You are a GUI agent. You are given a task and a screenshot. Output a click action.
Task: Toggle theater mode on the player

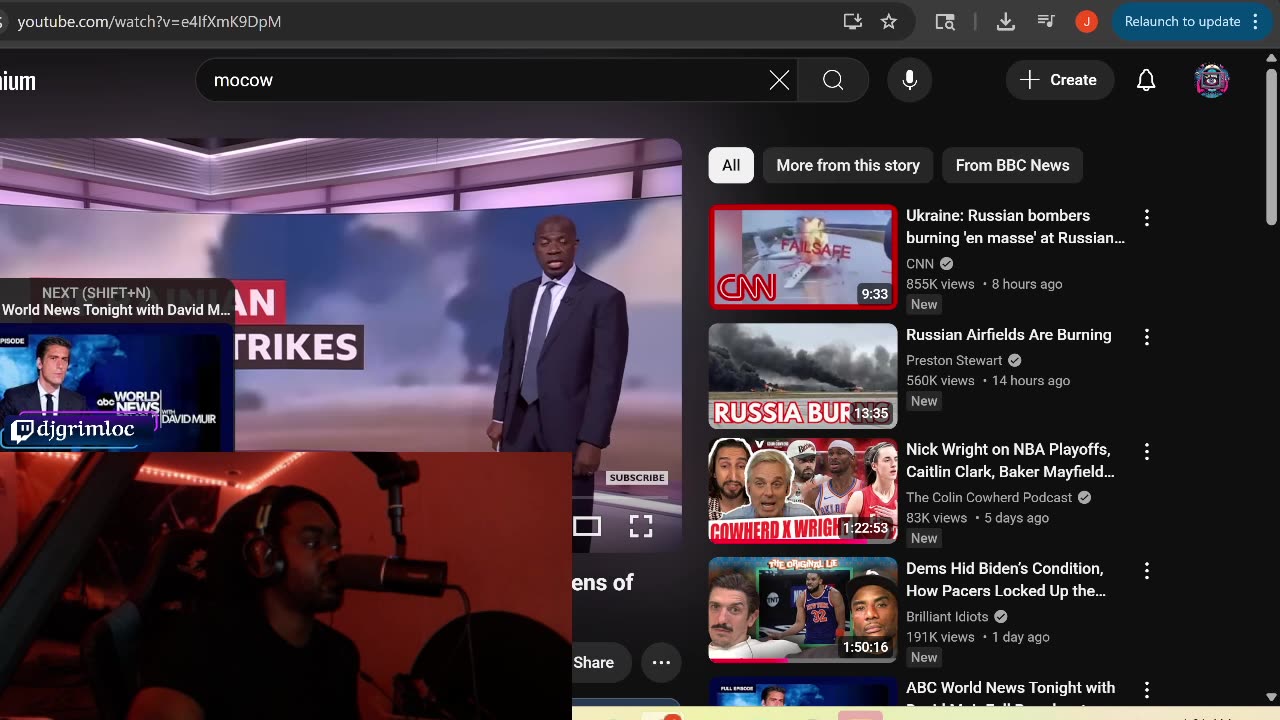point(586,526)
